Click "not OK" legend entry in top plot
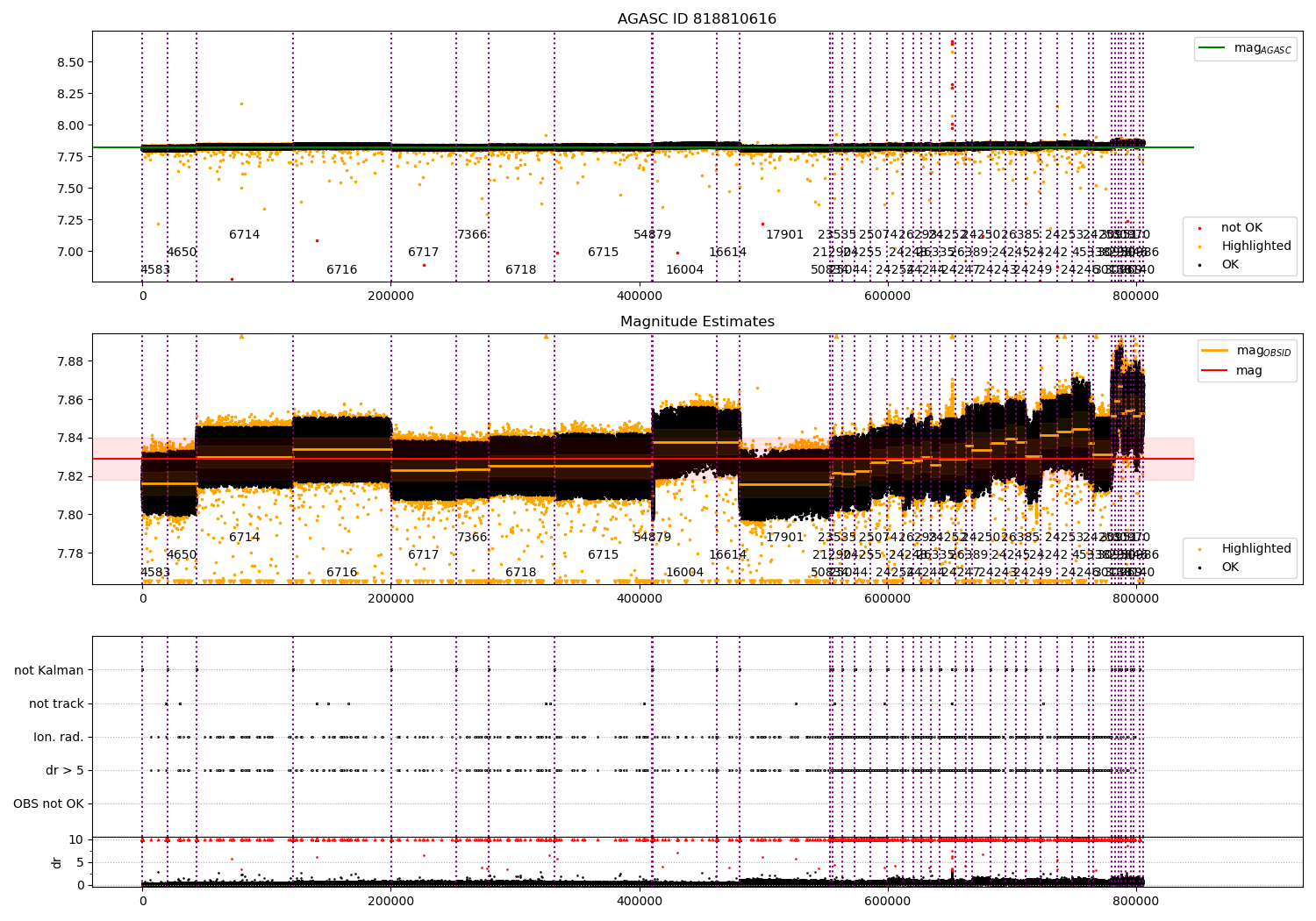This screenshot has width=1316, height=921. pyautogui.click(x=1241, y=228)
